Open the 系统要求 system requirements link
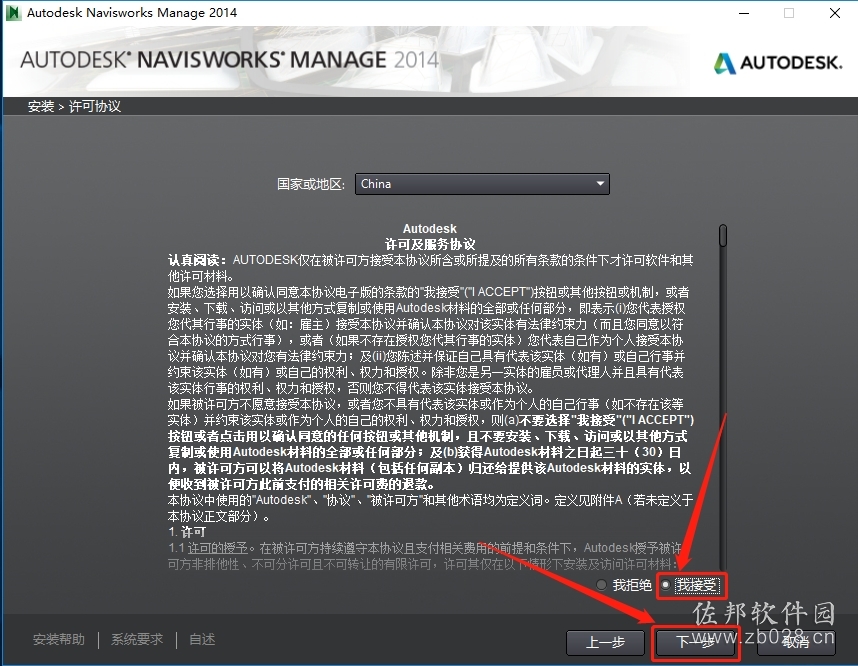 click(x=137, y=639)
